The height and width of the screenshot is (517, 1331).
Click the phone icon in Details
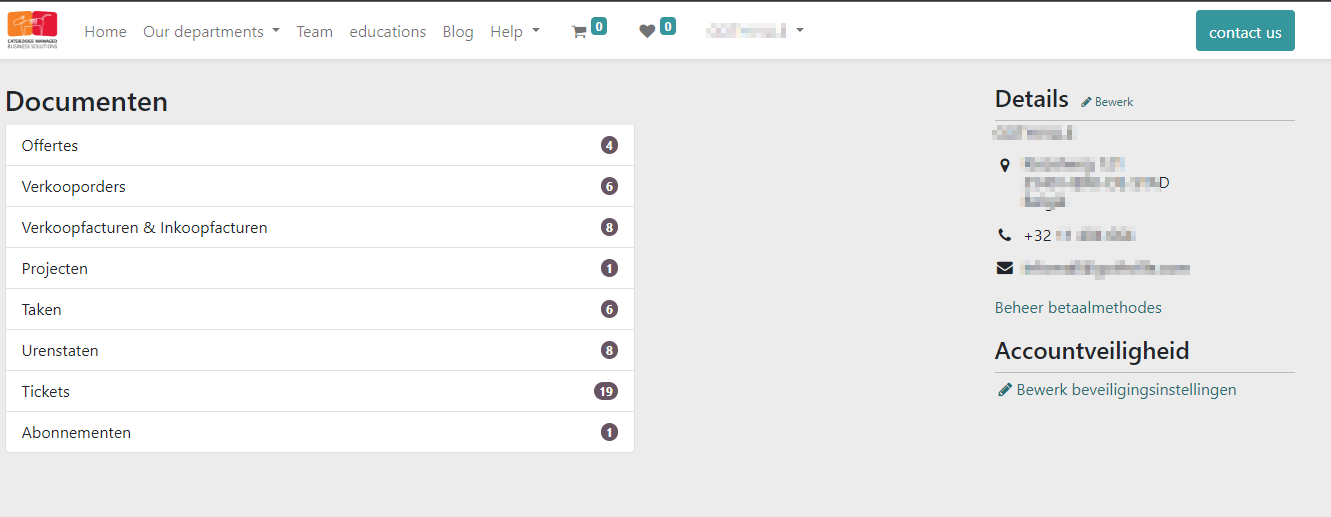[x=1005, y=236]
